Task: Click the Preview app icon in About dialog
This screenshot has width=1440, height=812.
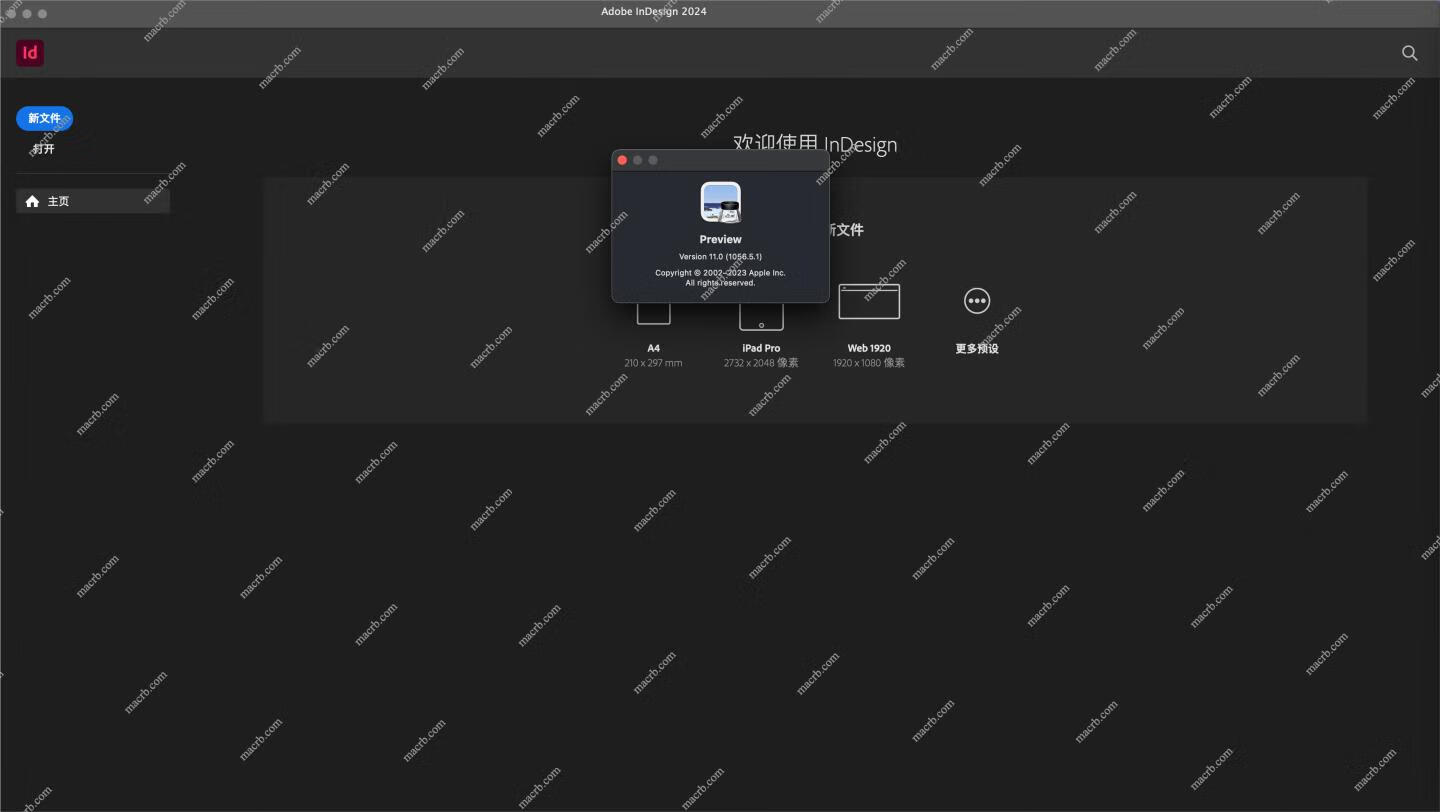Action: (721, 202)
